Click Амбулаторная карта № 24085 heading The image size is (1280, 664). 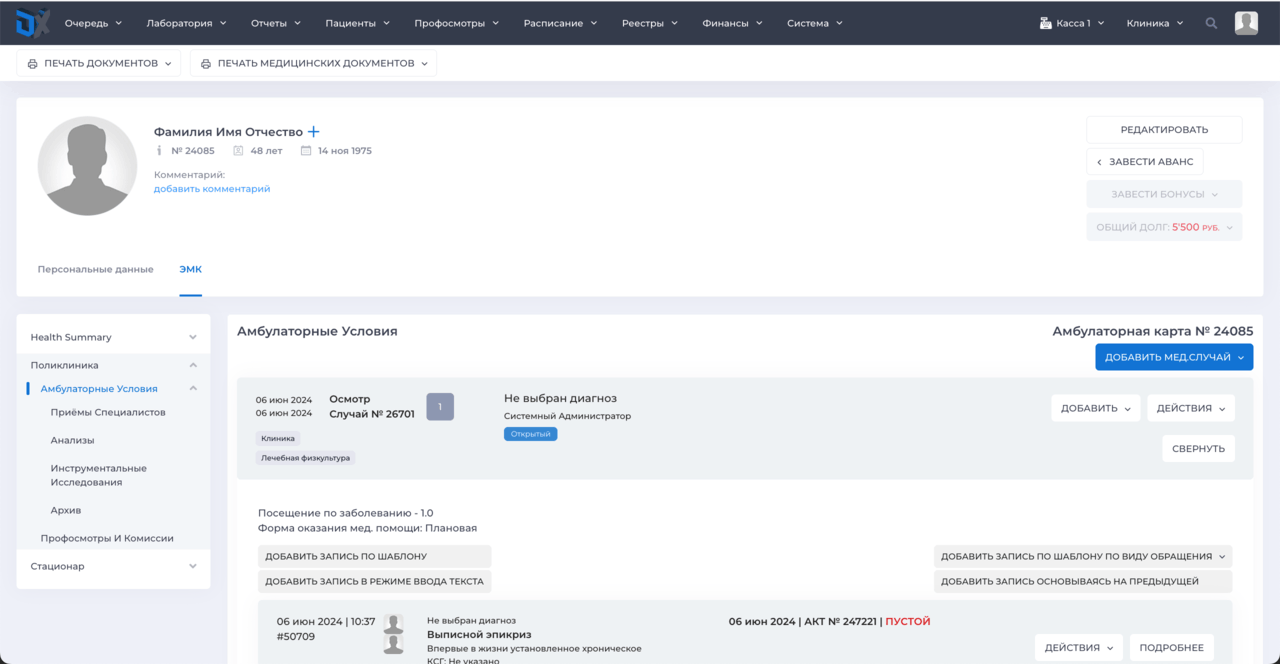[x=1152, y=331]
